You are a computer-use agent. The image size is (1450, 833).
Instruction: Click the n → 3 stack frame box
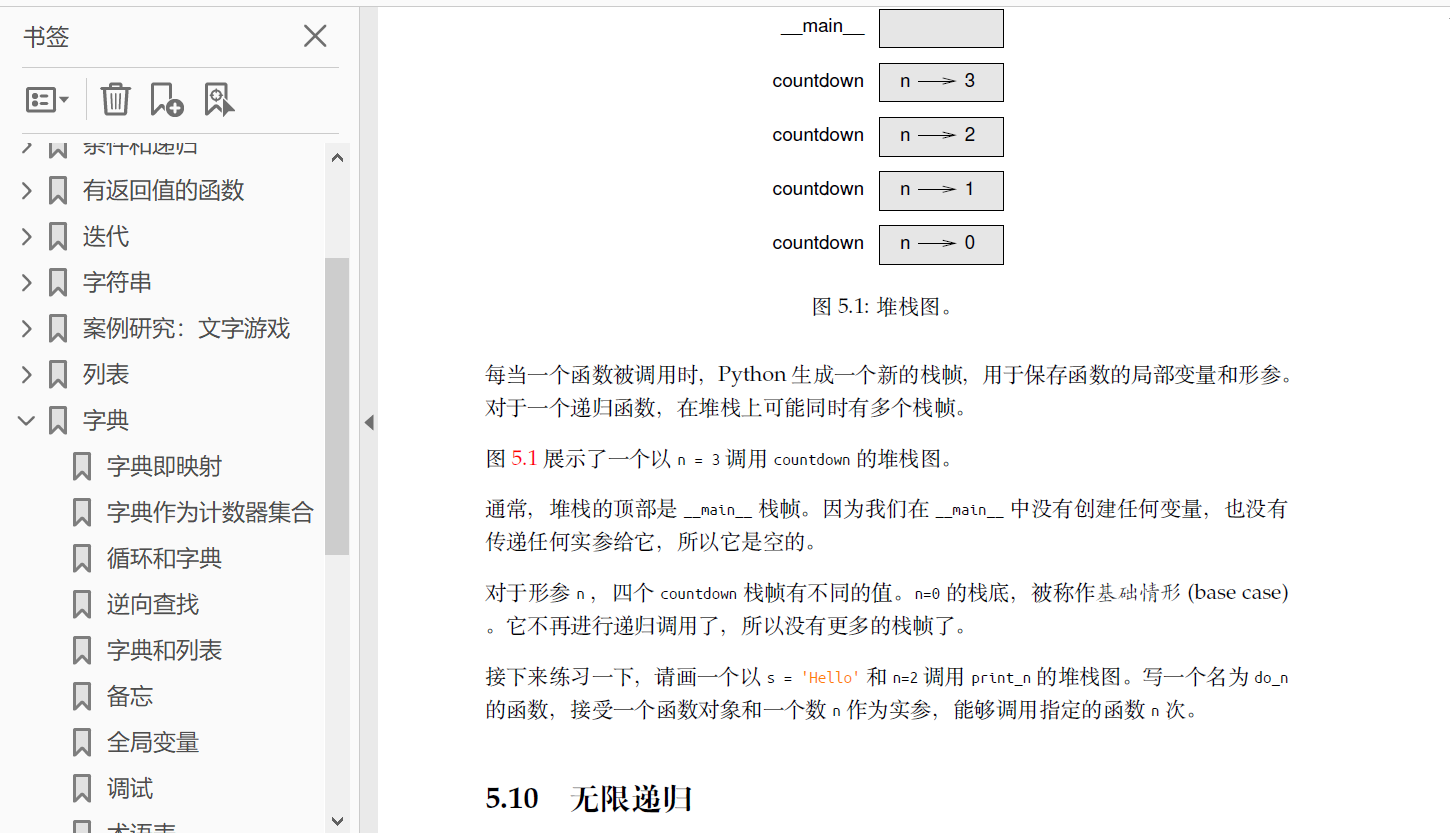tap(941, 82)
